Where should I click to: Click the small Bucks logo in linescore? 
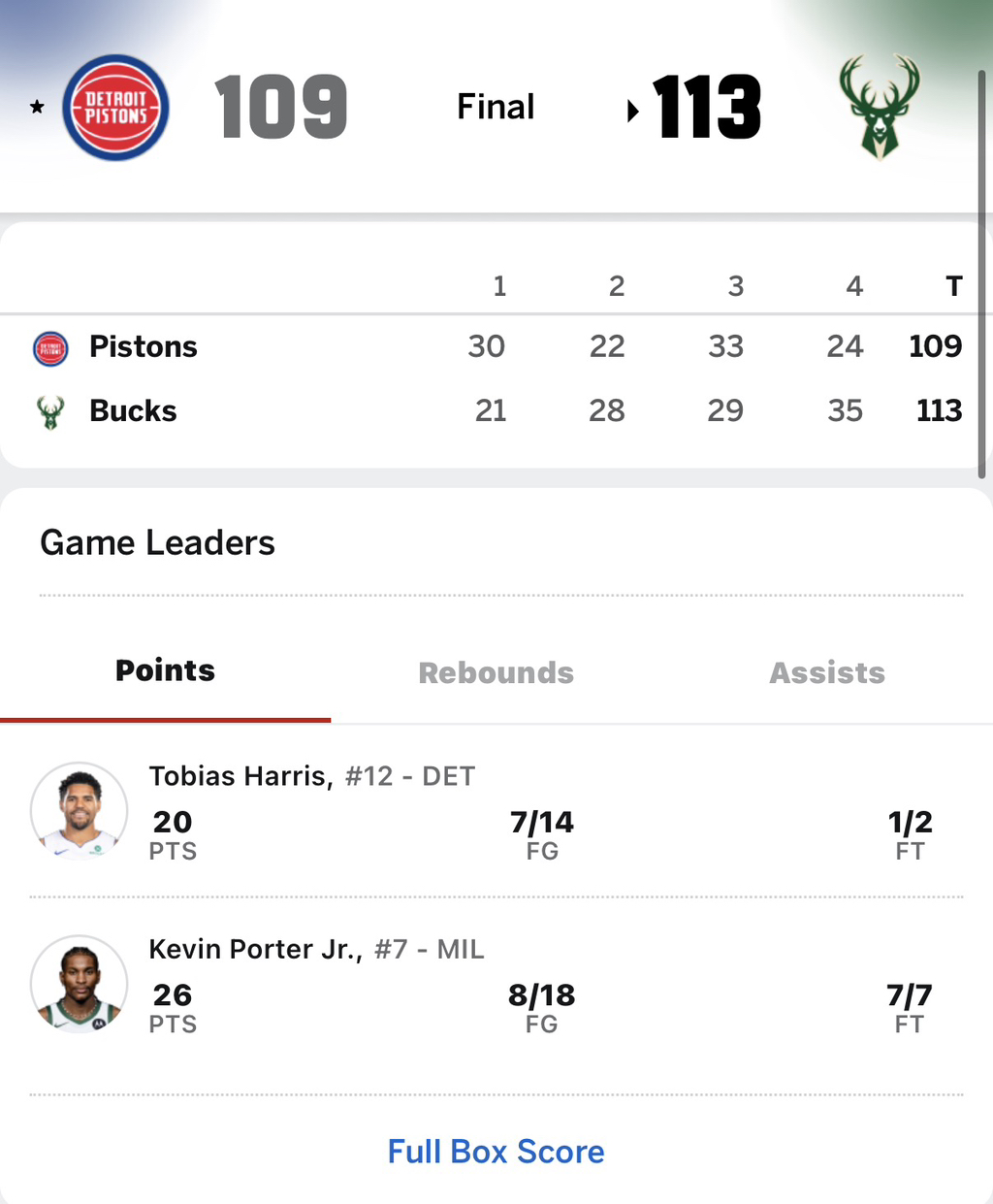pos(50,412)
